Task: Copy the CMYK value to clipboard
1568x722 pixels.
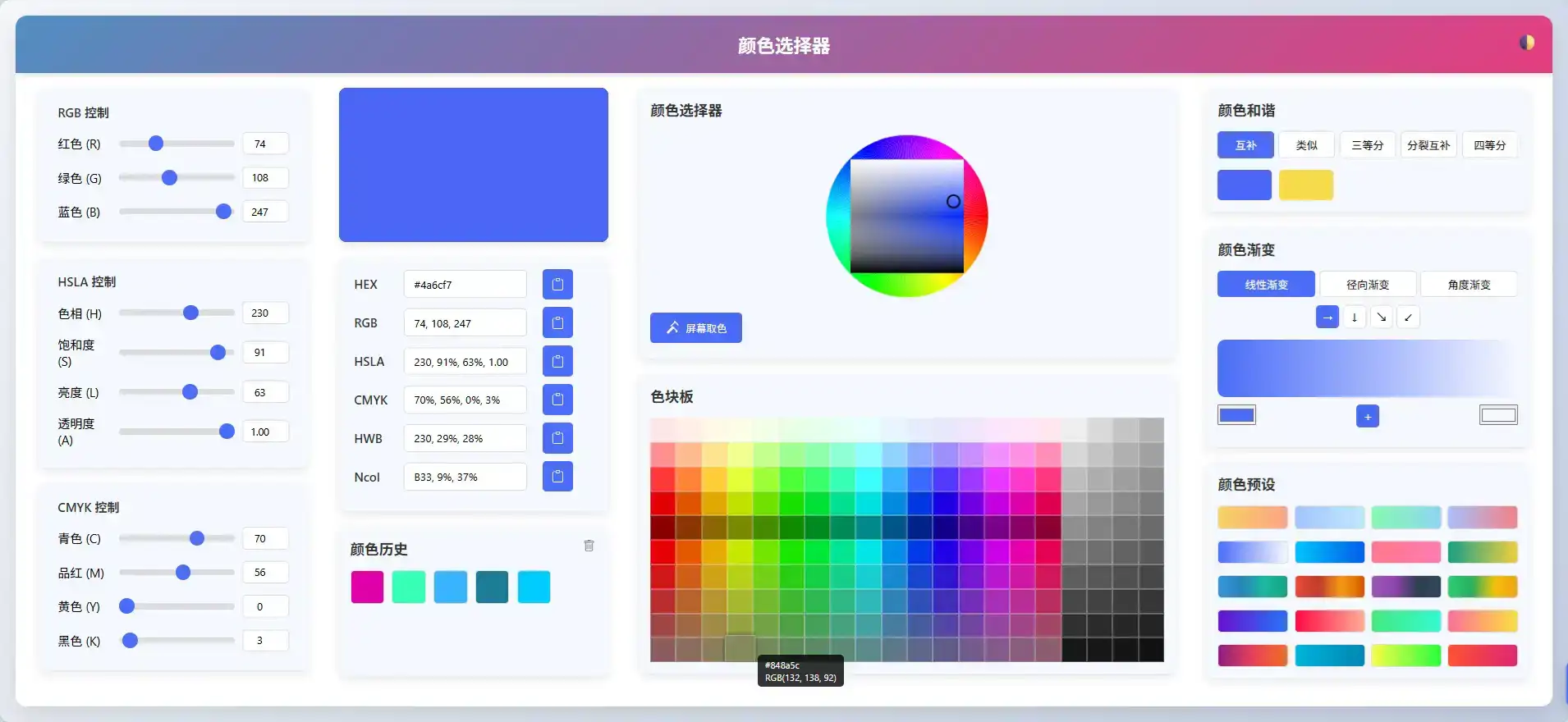Action: point(557,400)
